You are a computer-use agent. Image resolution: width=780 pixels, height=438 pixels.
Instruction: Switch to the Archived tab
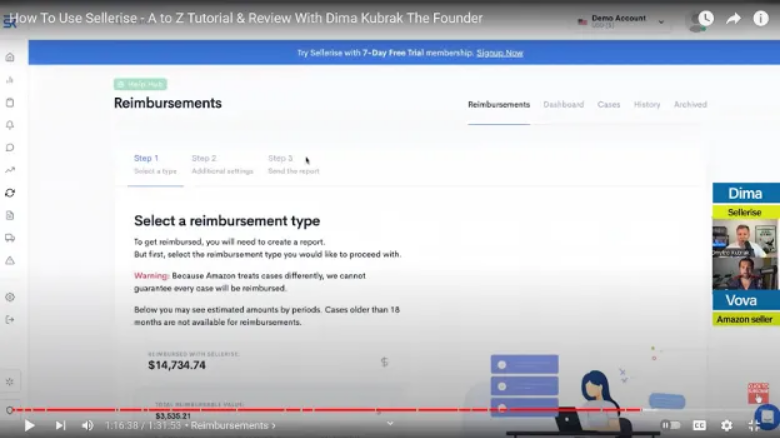point(690,105)
